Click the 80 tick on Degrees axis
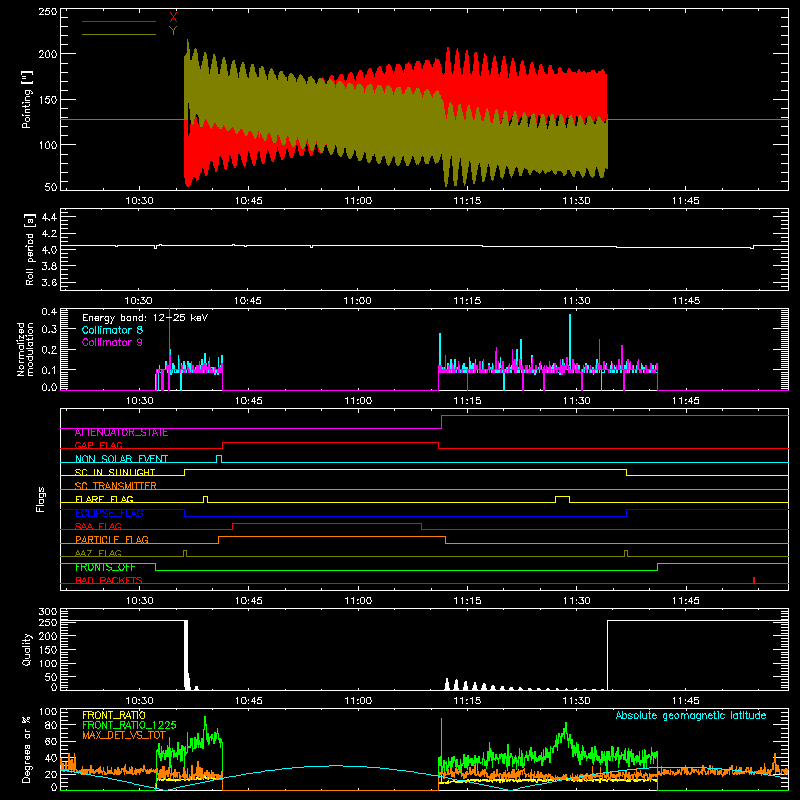Screen dimensions: 800x800 pyautogui.click(x=51, y=725)
